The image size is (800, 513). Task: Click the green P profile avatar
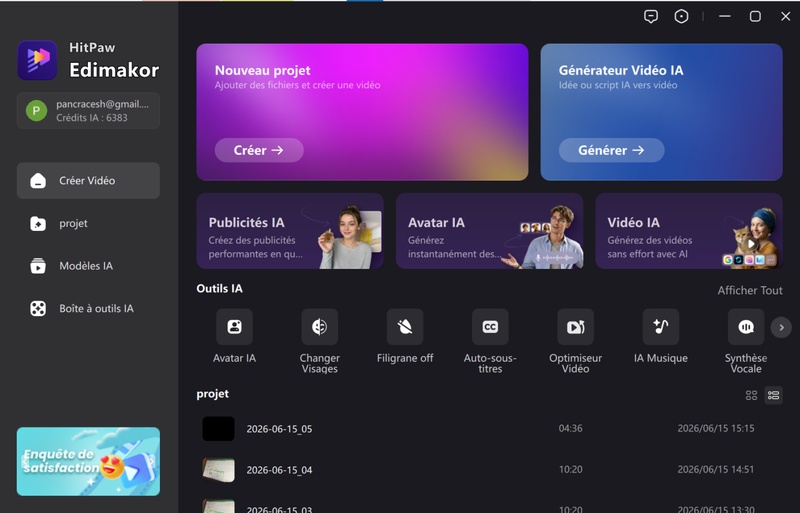coord(37,111)
